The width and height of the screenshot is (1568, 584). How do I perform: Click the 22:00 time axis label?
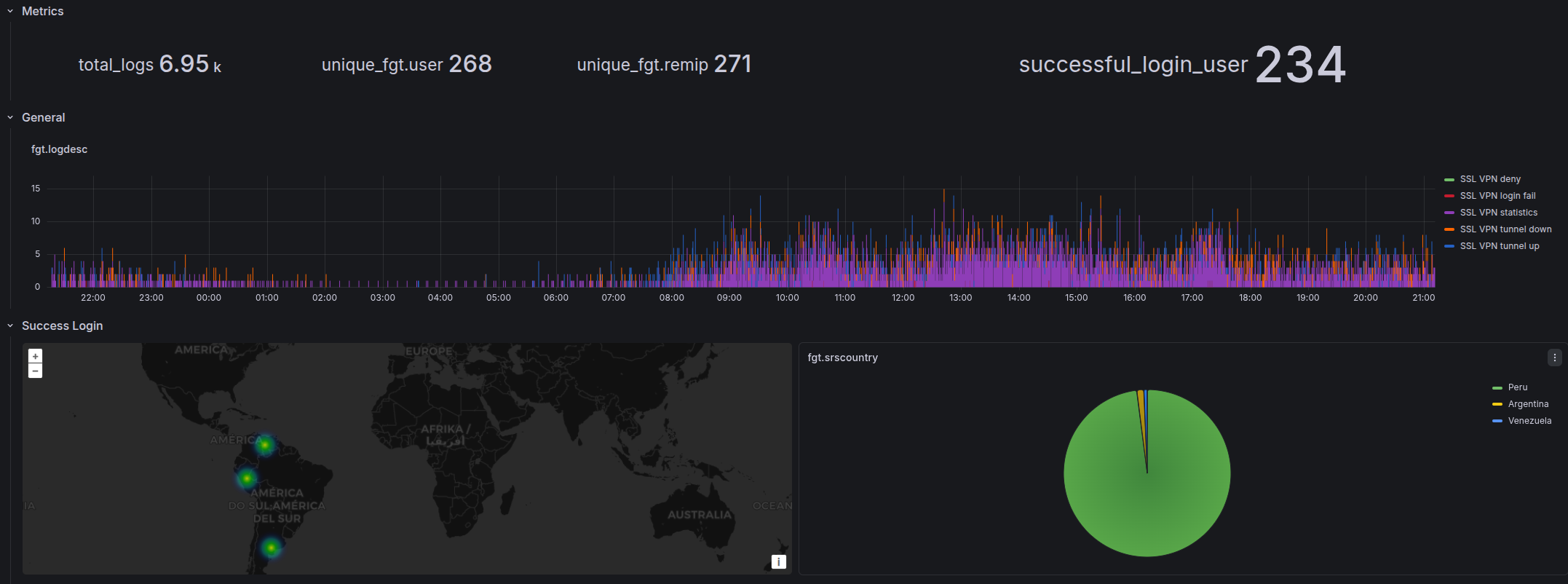93,298
